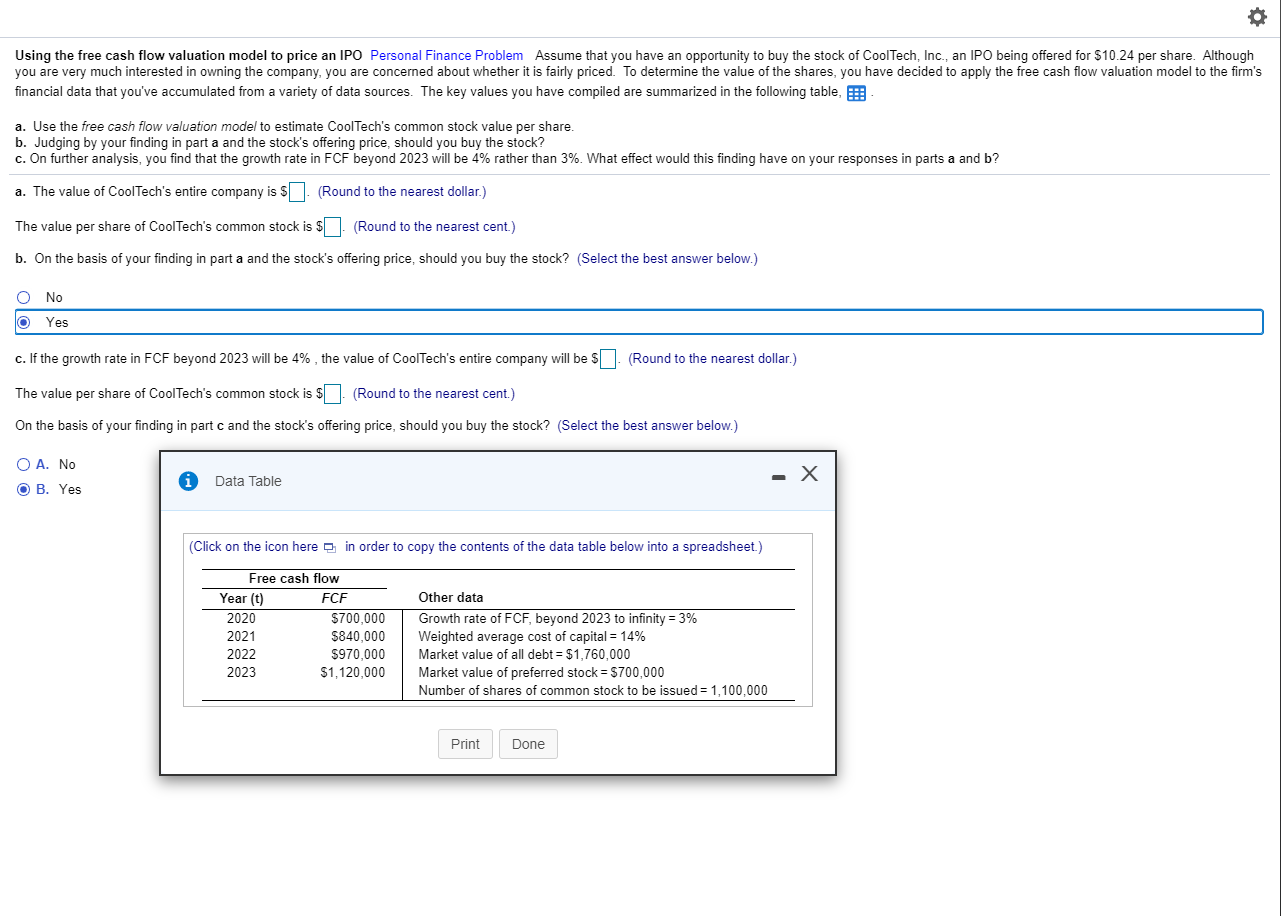Click the year 2023 cell

point(241,672)
